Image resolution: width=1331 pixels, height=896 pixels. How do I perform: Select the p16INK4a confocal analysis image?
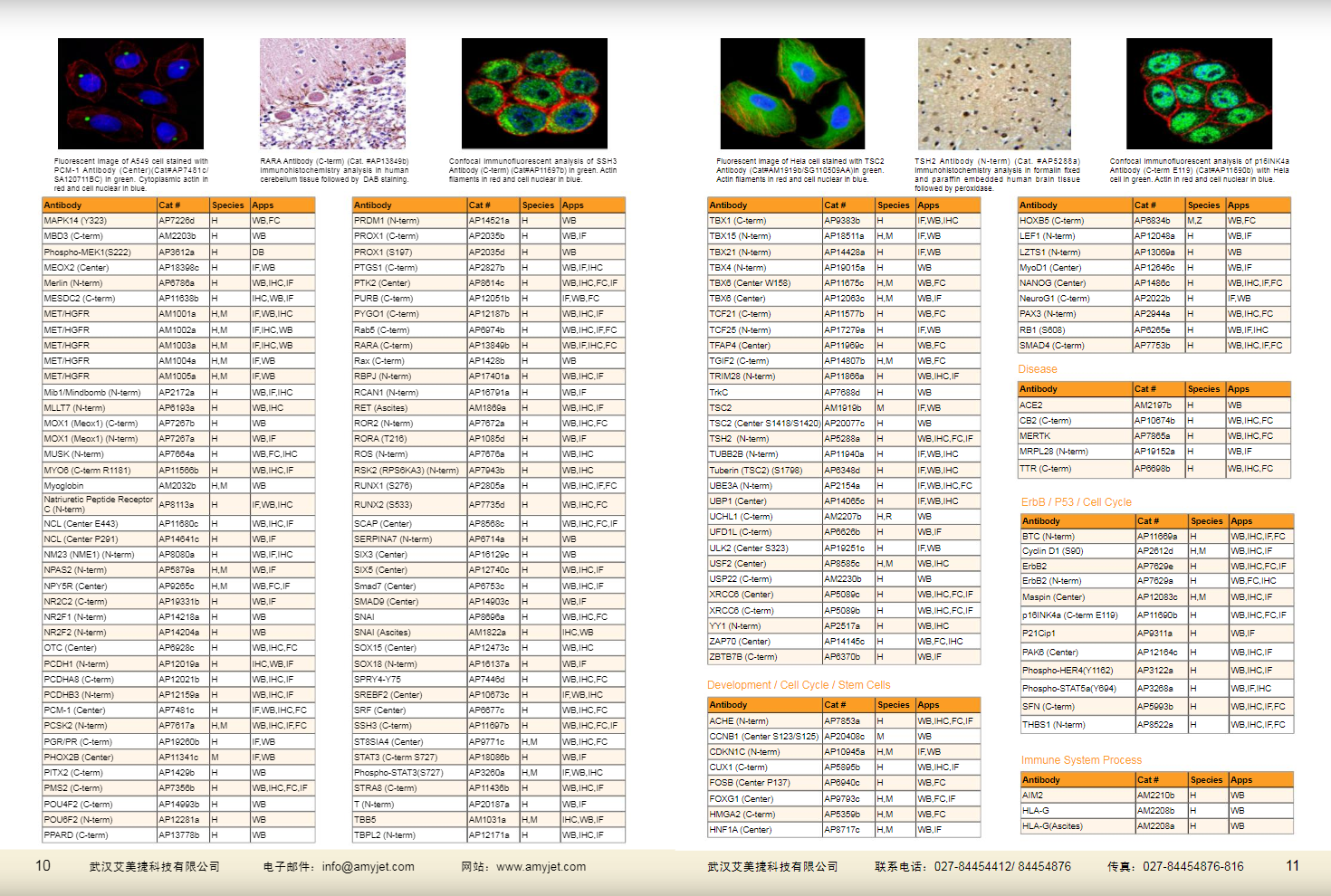[1199, 93]
